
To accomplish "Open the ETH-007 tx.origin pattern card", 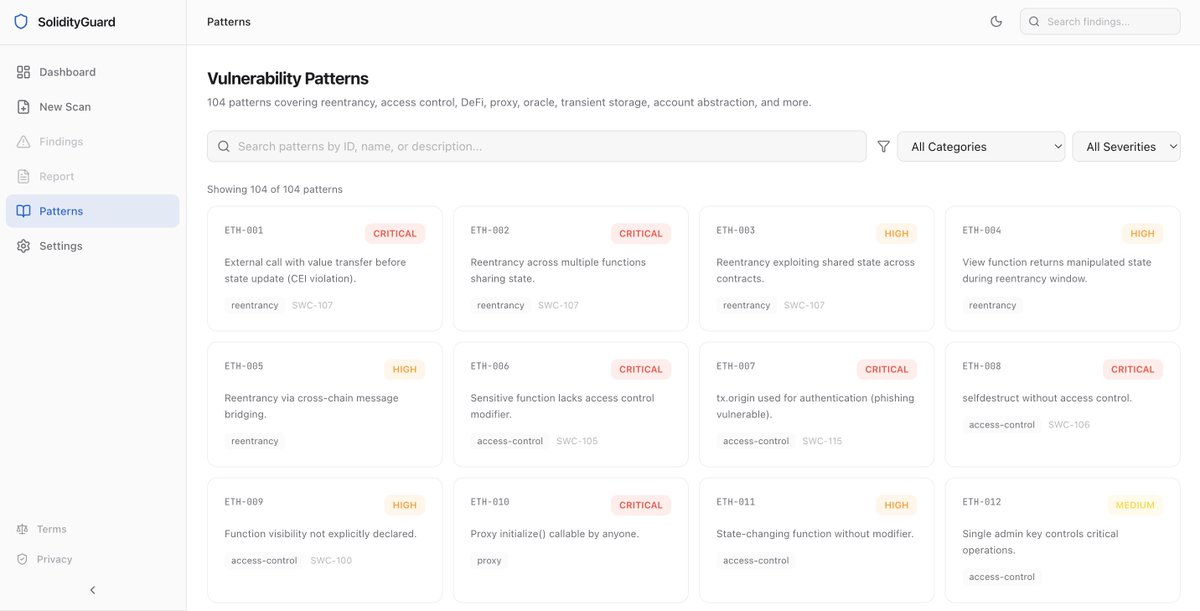I will [817, 404].
